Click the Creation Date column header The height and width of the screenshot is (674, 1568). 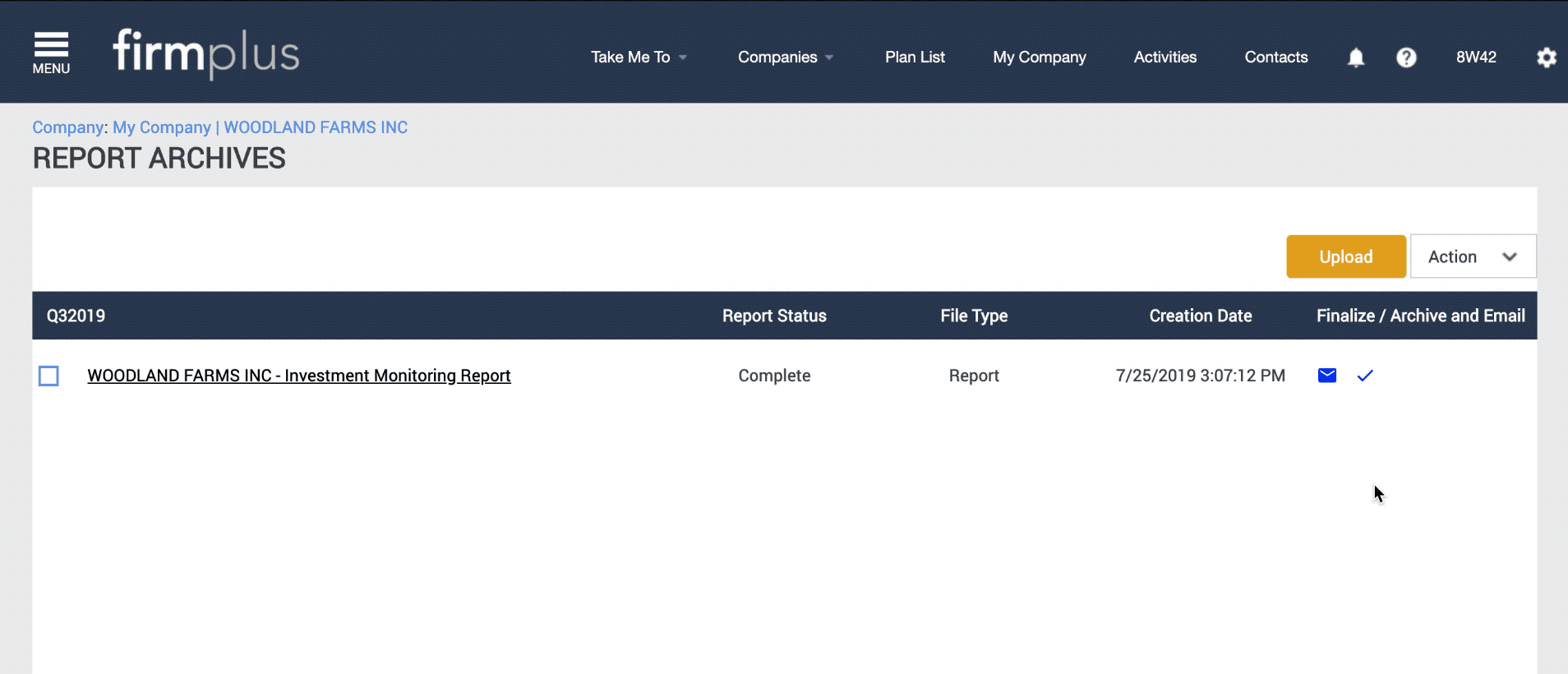tap(1200, 316)
